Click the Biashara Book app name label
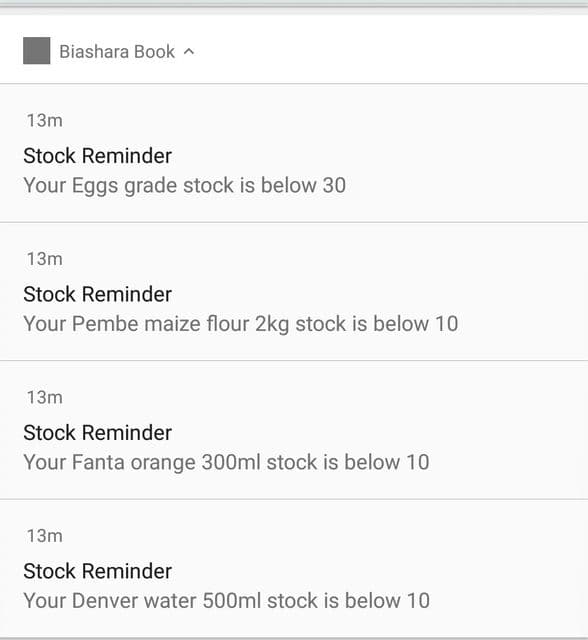 [x=118, y=52]
